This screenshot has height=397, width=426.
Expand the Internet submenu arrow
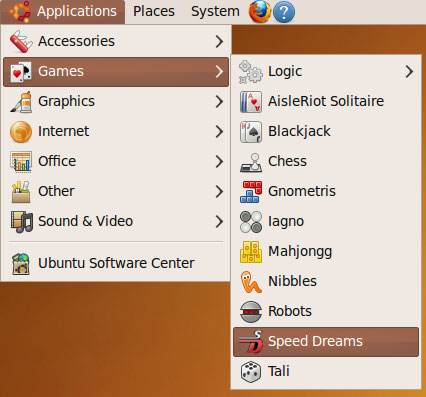[x=219, y=131]
